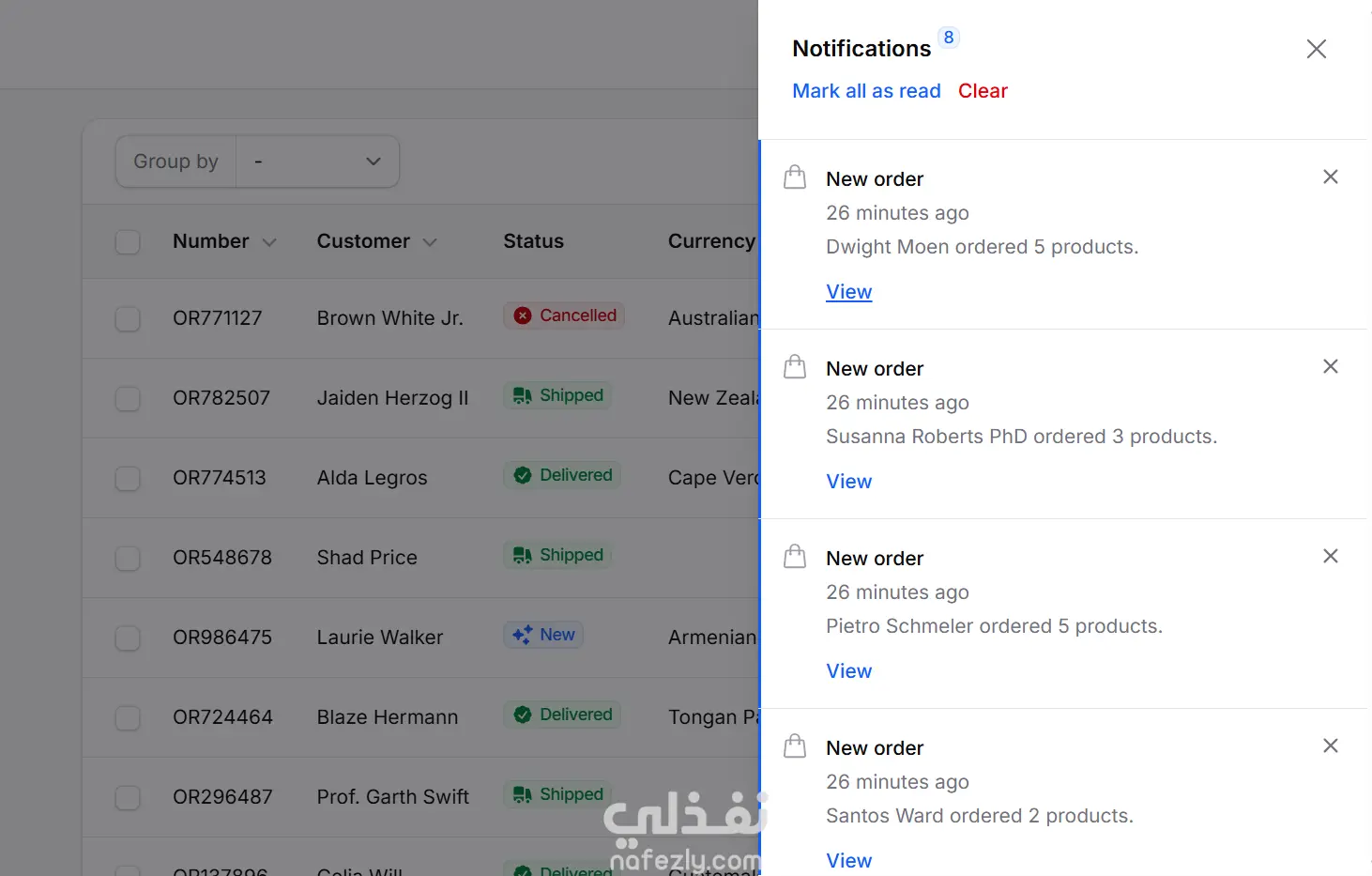
Task: Expand the Customer column sort chevron
Action: coord(430,242)
